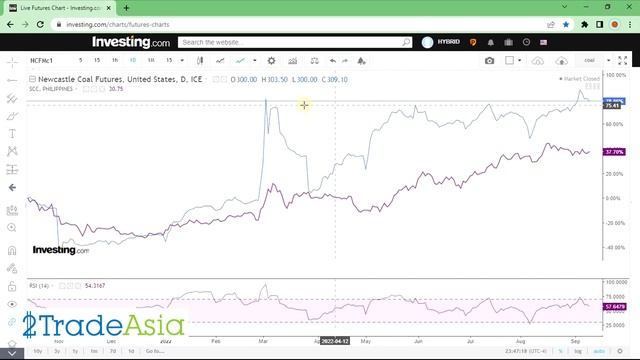Select the crosshair cursor tool
The image size is (640, 360).
coord(12,62)
